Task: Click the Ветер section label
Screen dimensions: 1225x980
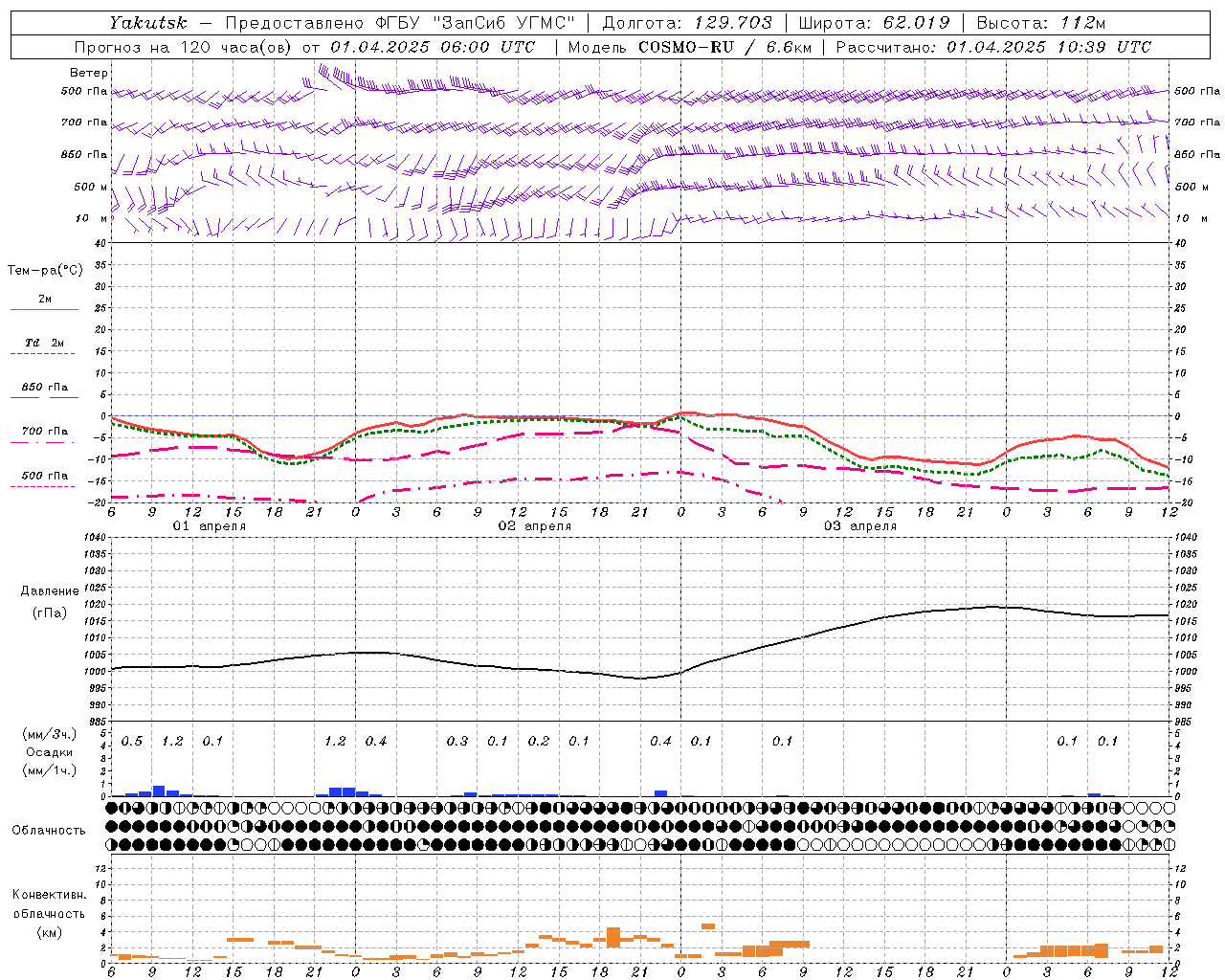Action: point(89,73)
